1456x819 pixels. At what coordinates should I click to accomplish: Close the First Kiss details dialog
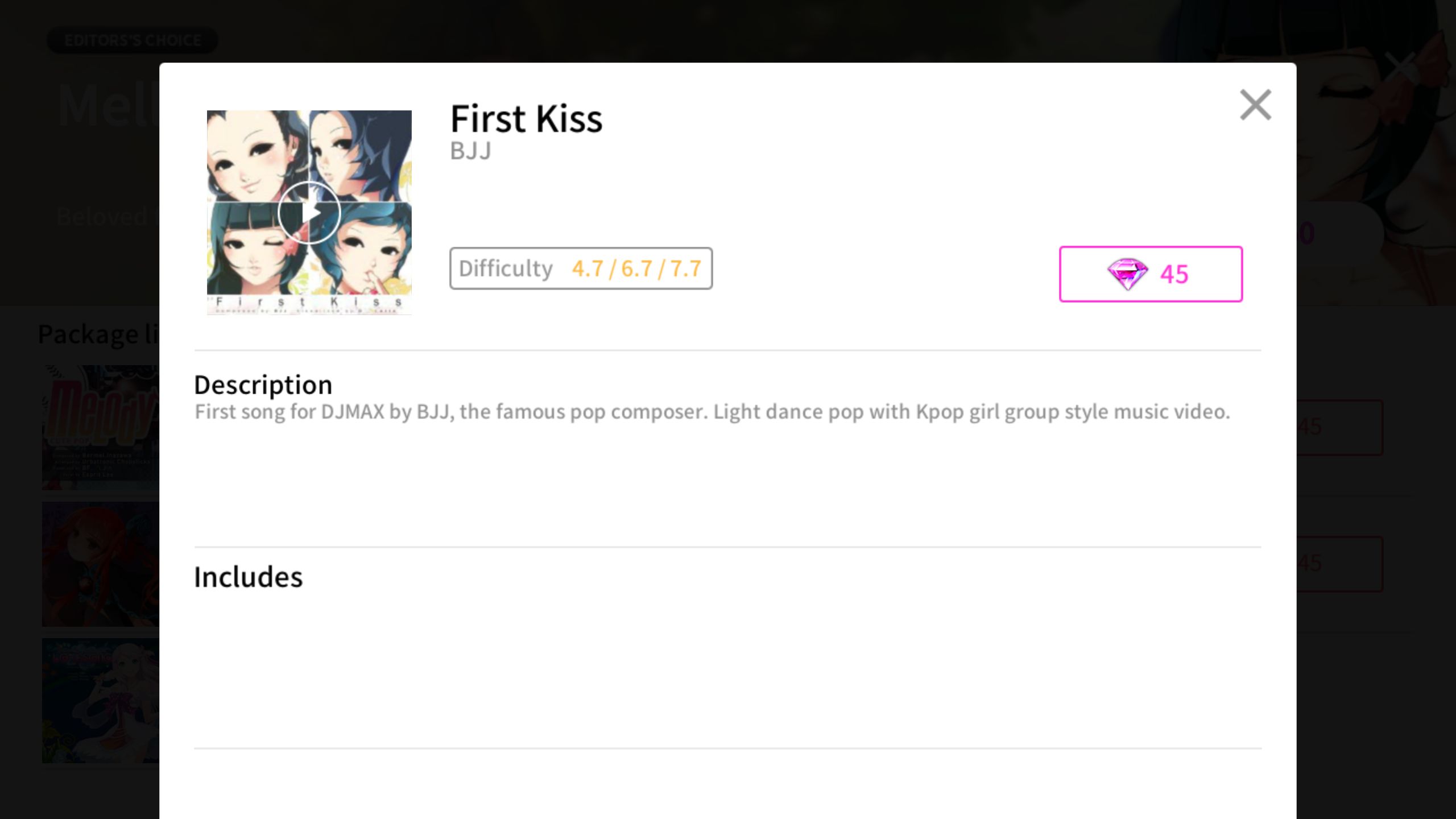pos(1255,105)
